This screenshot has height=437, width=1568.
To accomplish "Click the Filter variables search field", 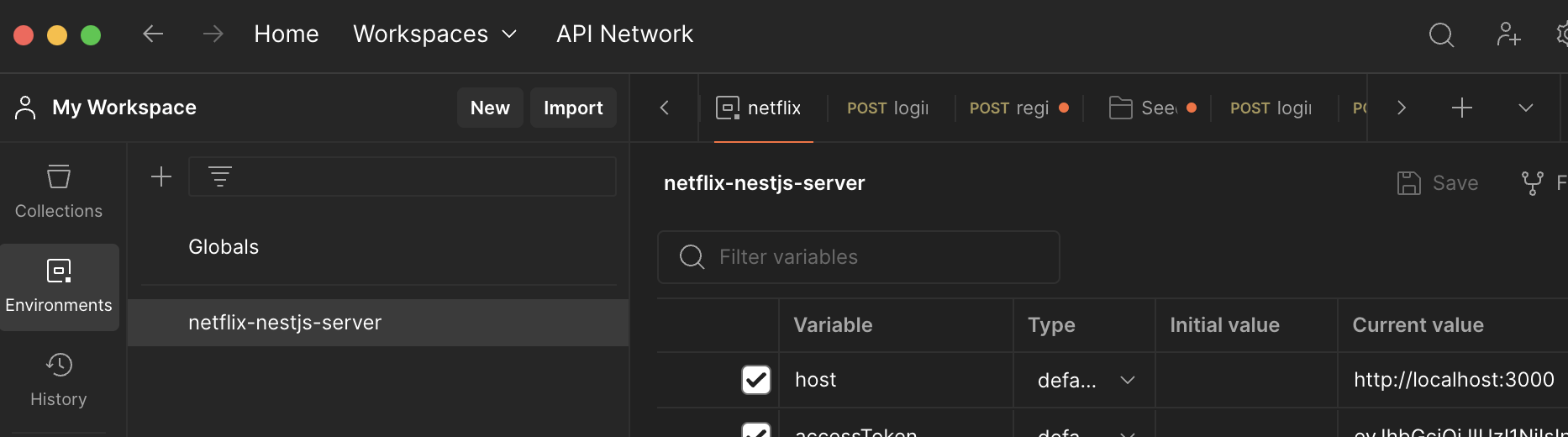I will [x=858, y=257].
